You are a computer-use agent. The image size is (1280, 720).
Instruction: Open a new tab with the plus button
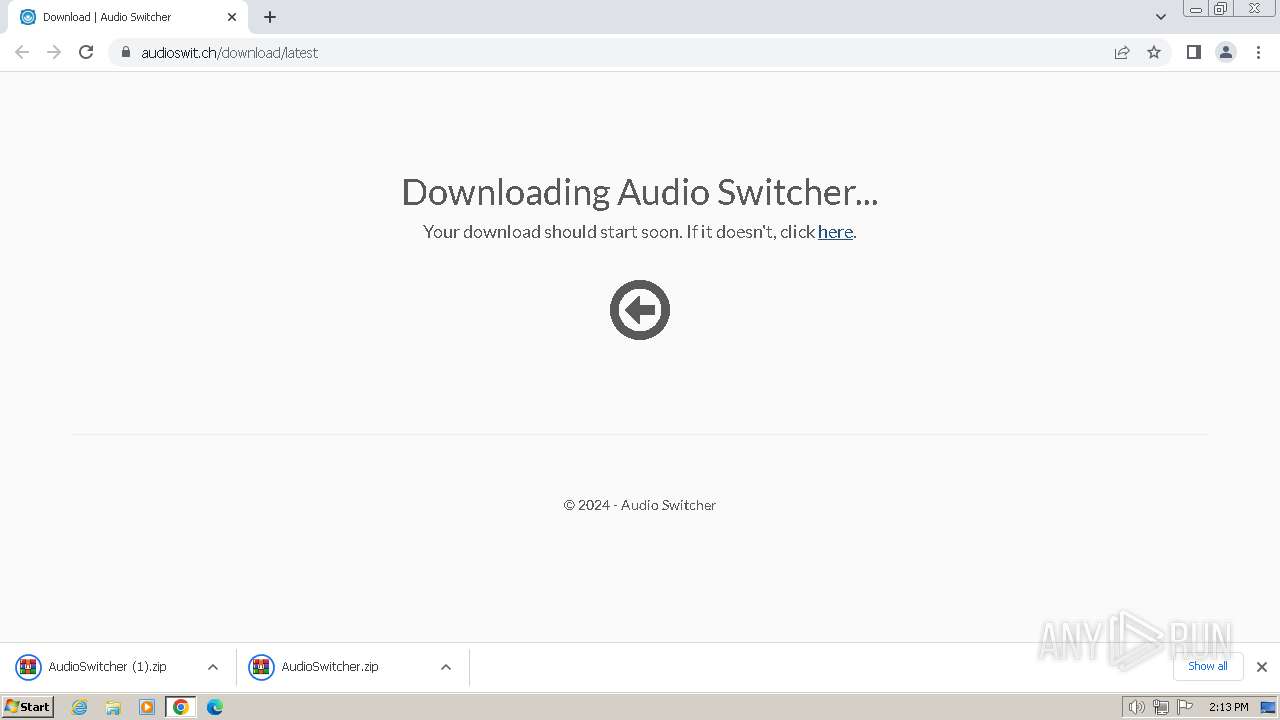click(x=270, y=17)
